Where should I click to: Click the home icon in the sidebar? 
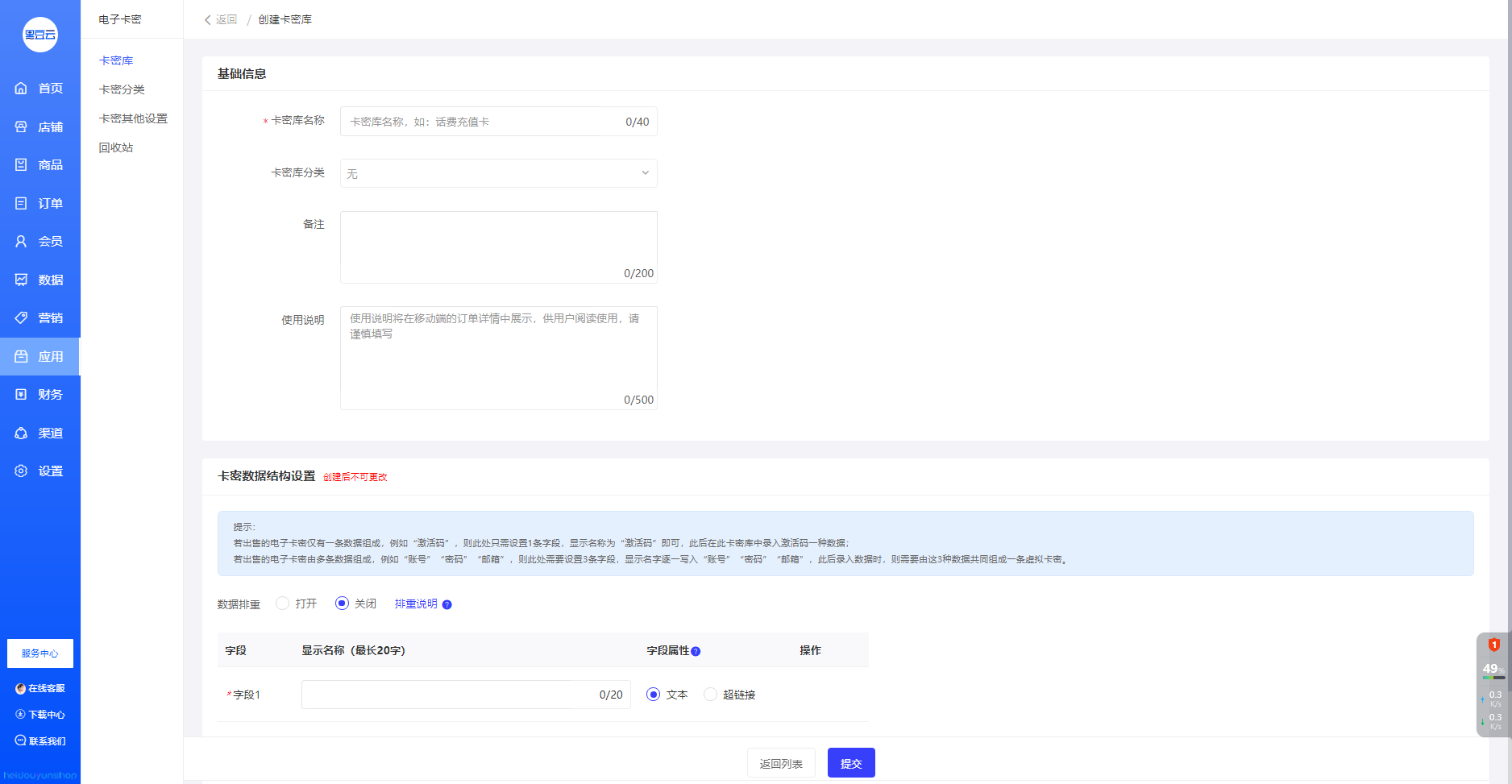point(21,89)
